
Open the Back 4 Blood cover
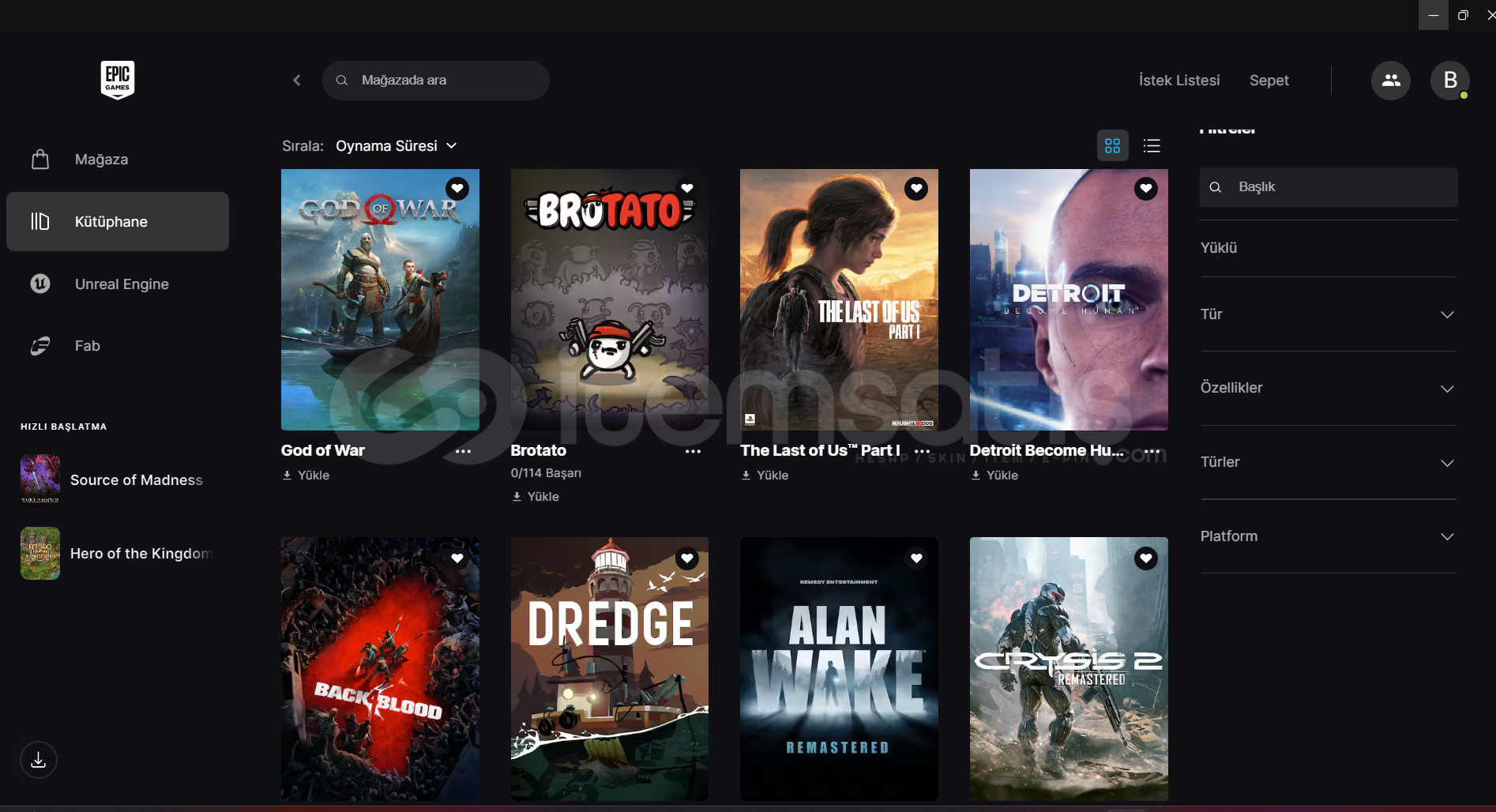[x=380, y=669]
